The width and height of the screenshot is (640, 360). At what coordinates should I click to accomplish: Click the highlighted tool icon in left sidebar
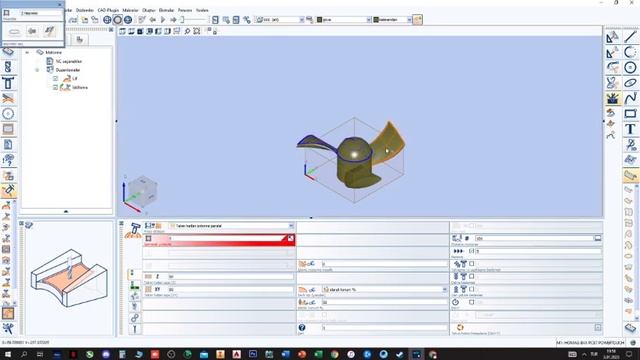8,191
